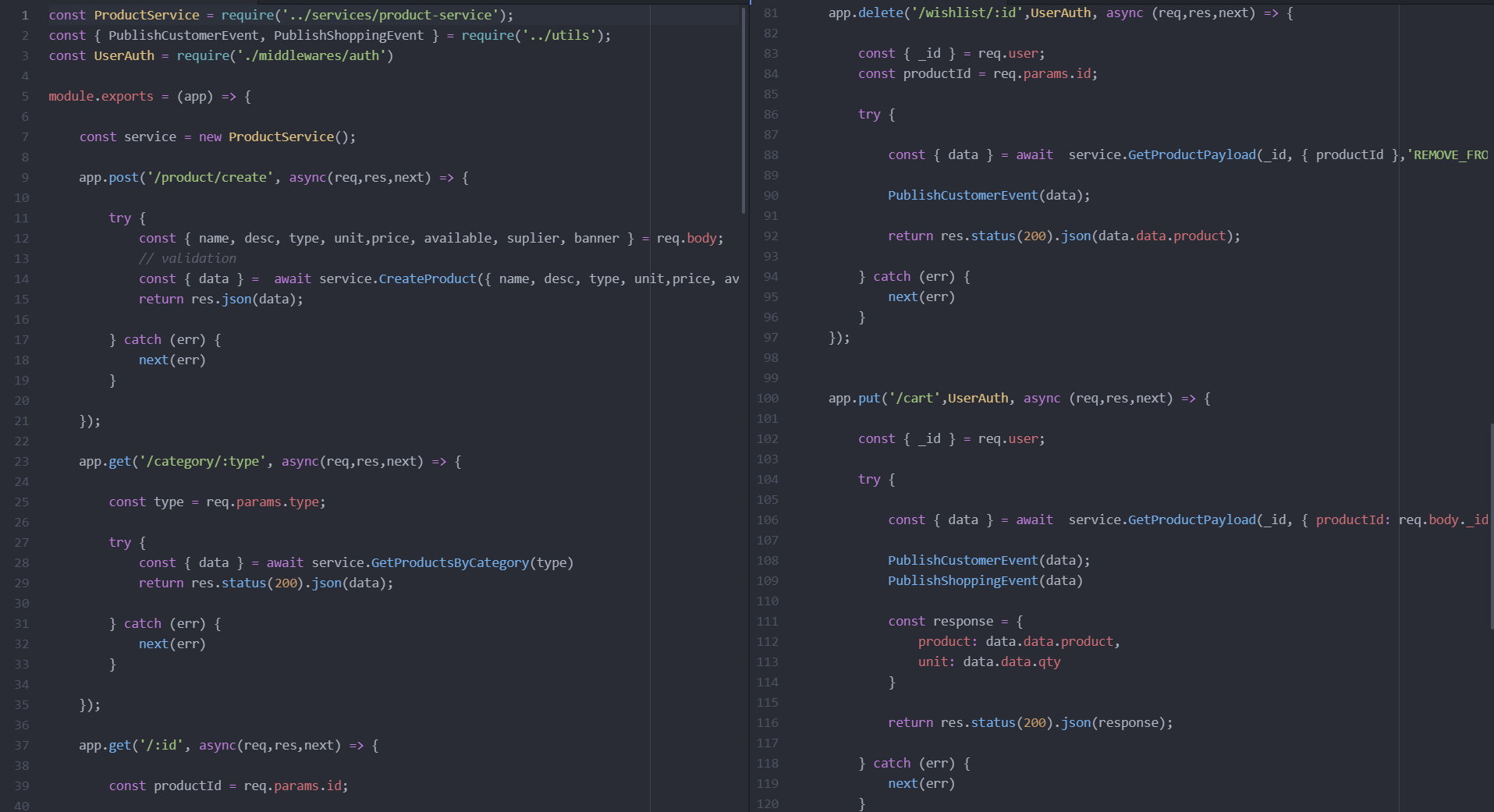1494x812 pixels.
Task: Click line number 120 in right gutter
Action: tap(768, 803)
